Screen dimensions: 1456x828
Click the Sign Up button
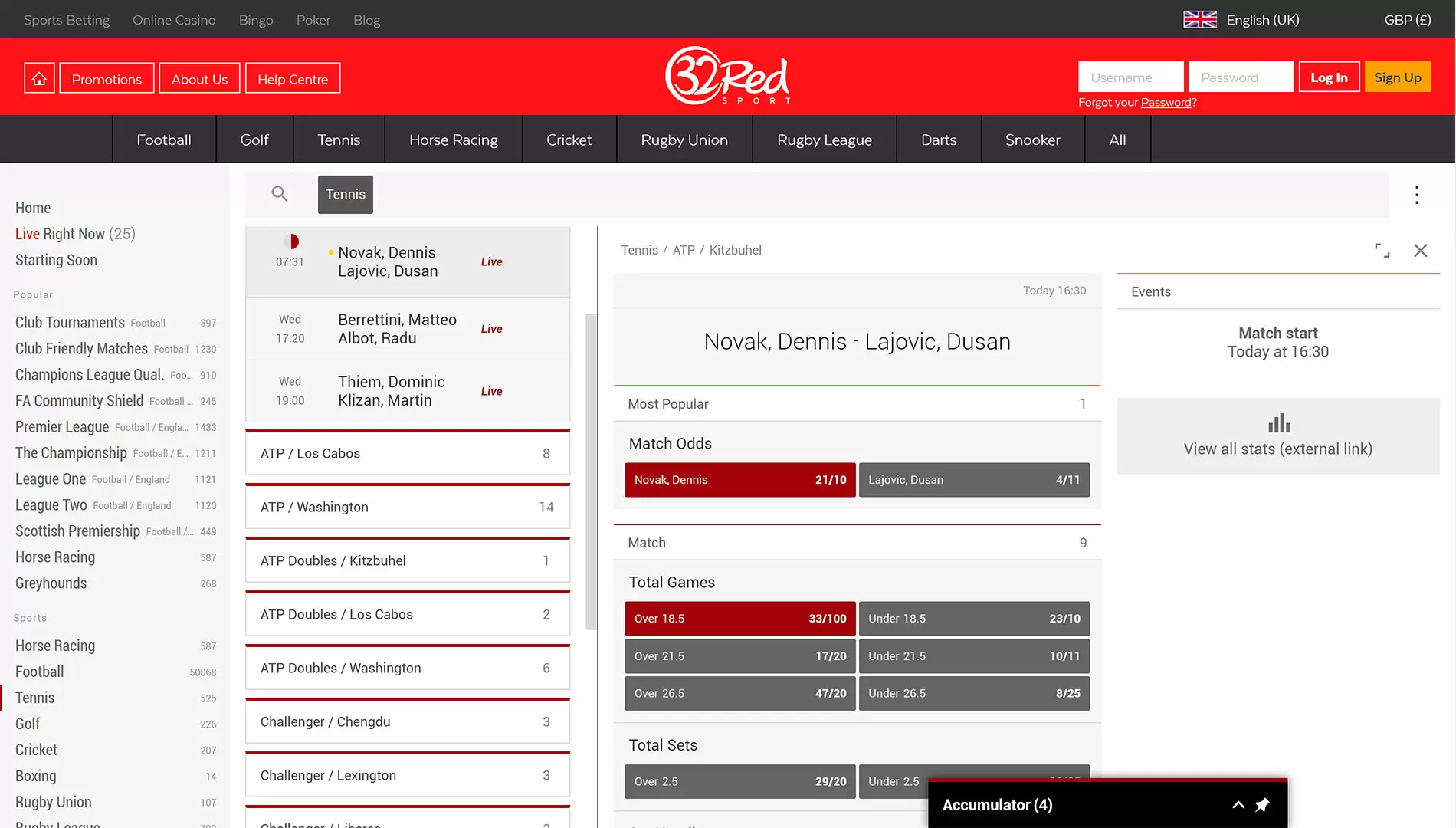point(1398,77)
